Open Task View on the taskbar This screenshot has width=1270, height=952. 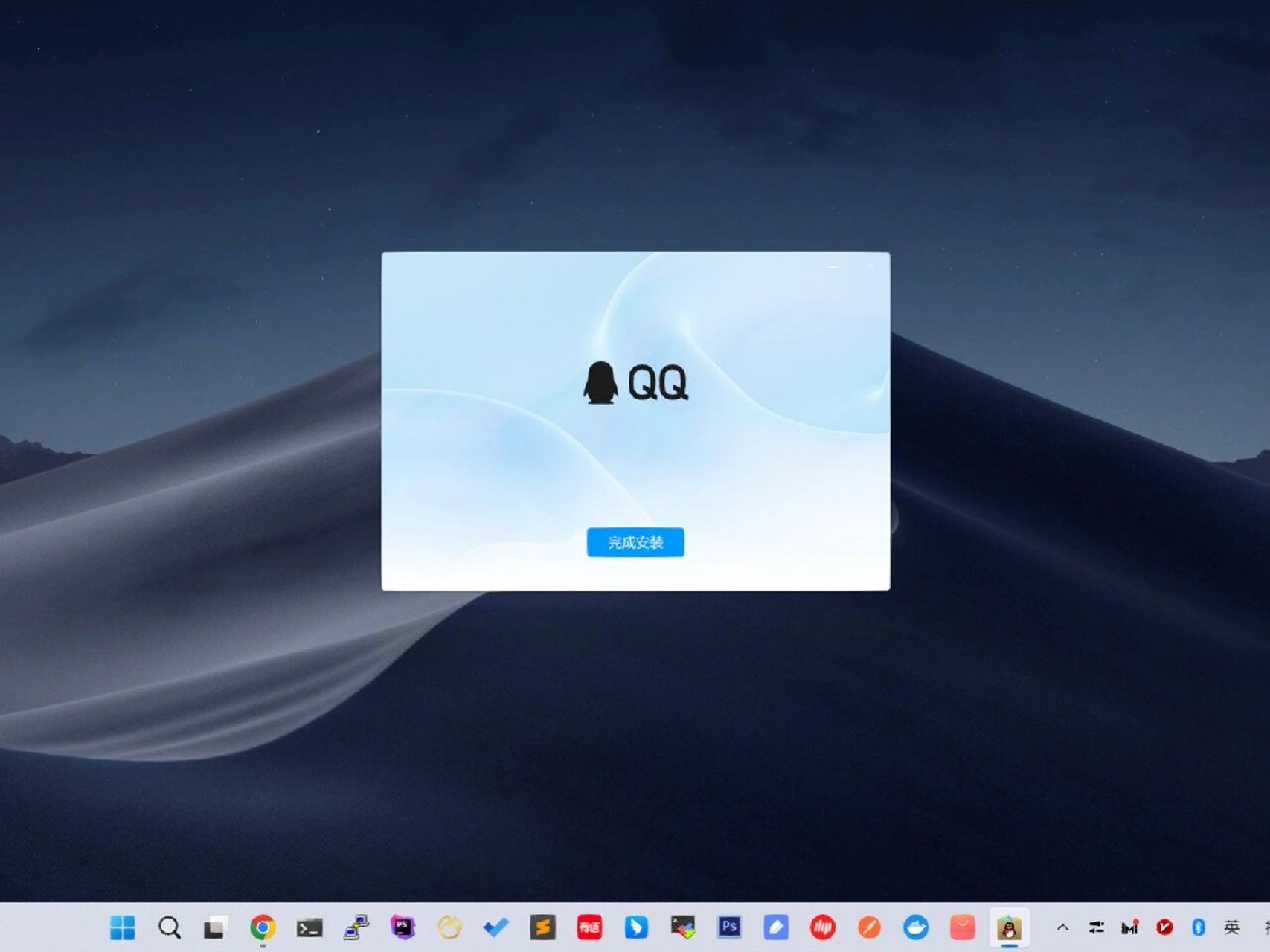tap(216, 927)
